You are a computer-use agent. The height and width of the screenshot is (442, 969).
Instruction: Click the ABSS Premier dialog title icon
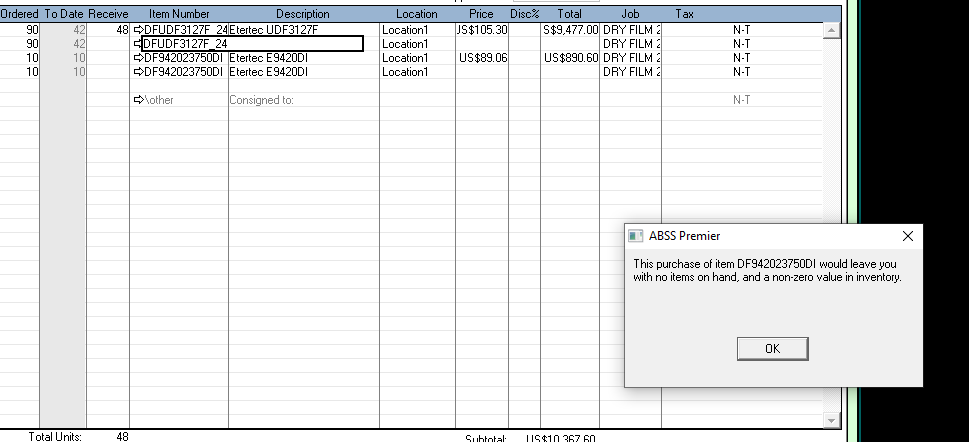tap(635, 236)
